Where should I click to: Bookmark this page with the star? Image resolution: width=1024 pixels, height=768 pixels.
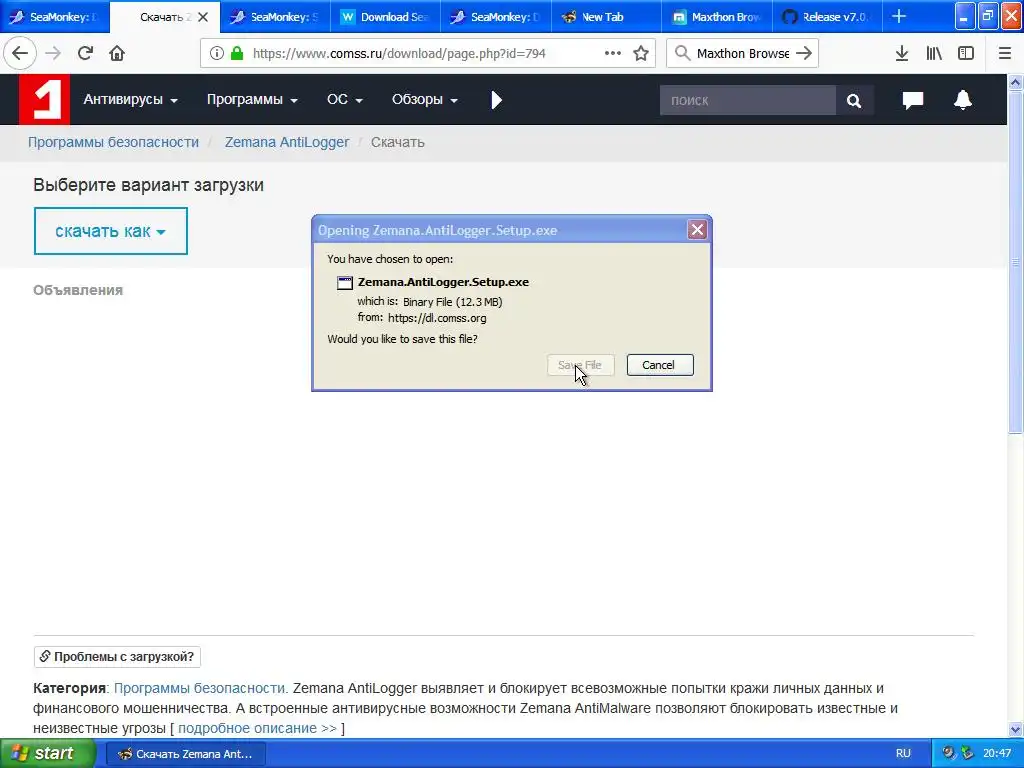coord(641,54)
